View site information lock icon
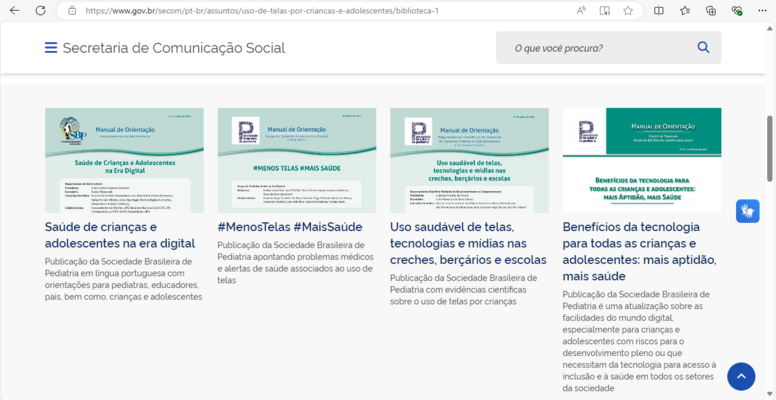Image resolution: width=776 pixels, height=400 pixels. tap(72, 10)
